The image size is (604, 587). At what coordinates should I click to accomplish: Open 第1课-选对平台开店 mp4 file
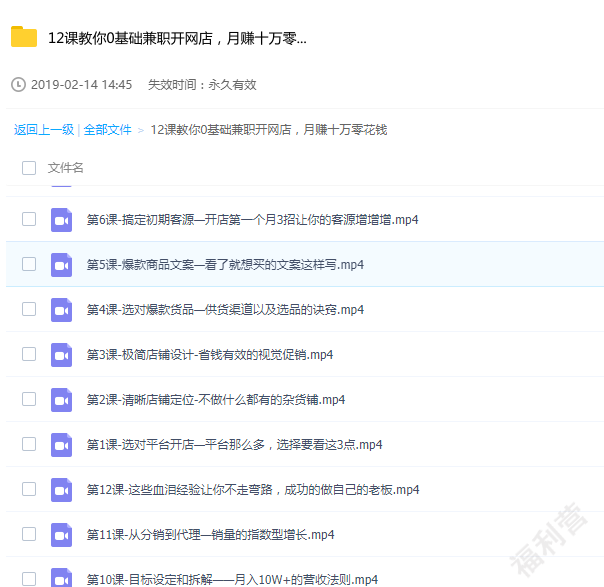pos(234,445)
